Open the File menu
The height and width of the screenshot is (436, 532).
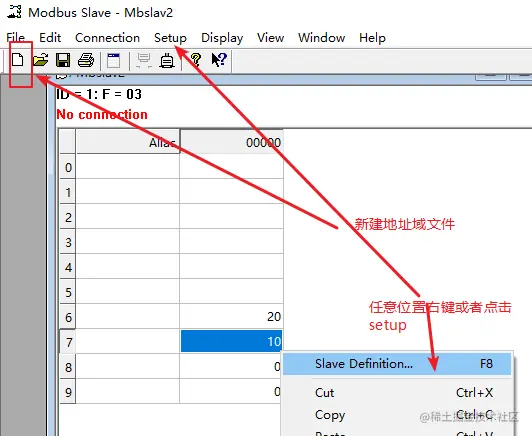[x=15, y=37]
